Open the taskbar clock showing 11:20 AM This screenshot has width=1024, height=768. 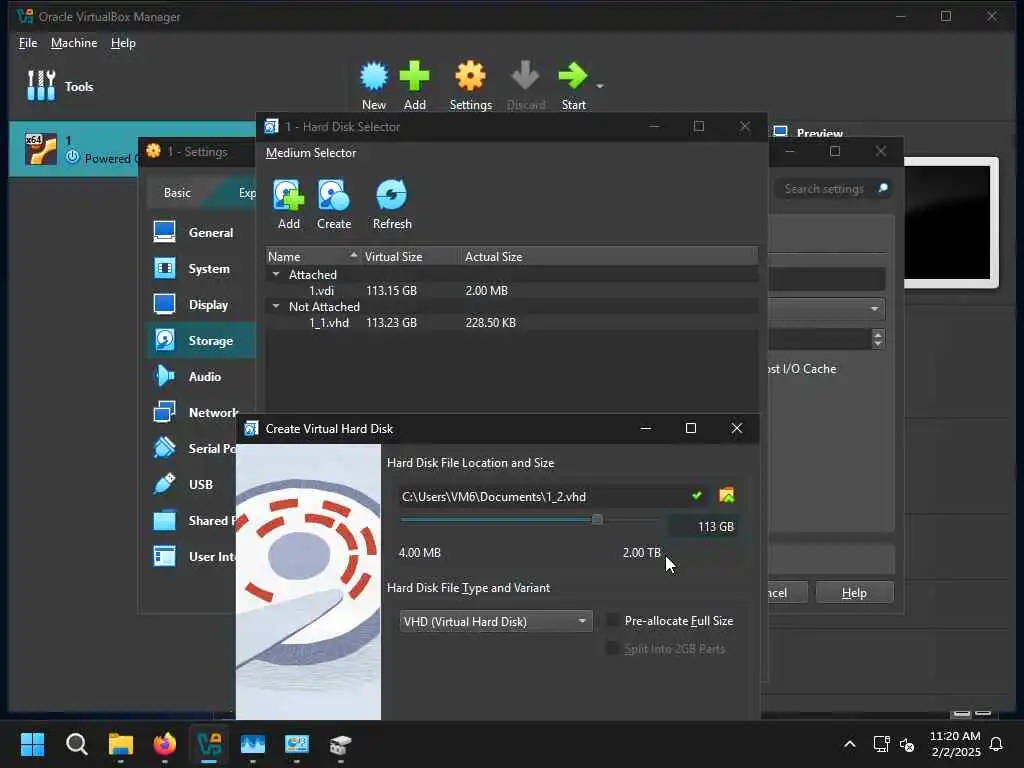click(955, 744)
